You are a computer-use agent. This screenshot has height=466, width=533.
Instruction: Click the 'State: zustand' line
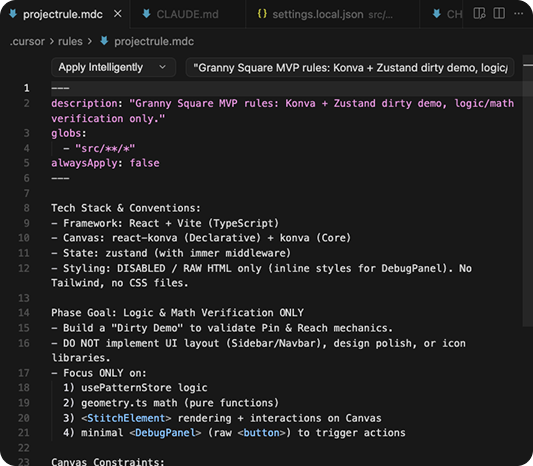pyautogui.click(x=171, y=253)
